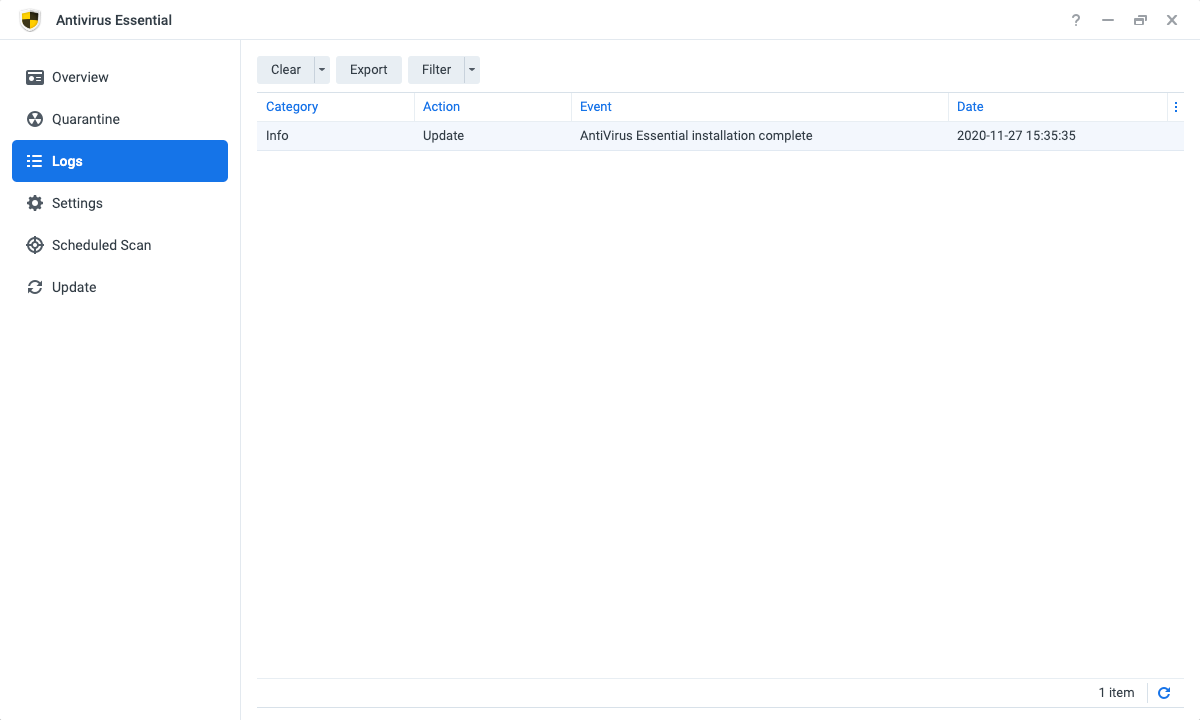Click the Antivirus Essential shield logo

[x=31, y=20]
